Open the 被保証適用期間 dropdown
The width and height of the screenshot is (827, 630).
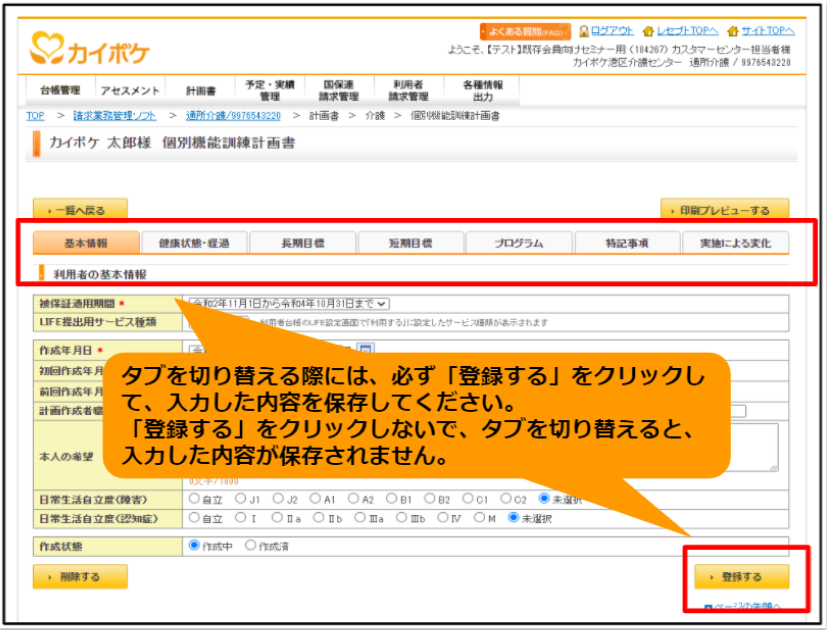coord(289,304)
